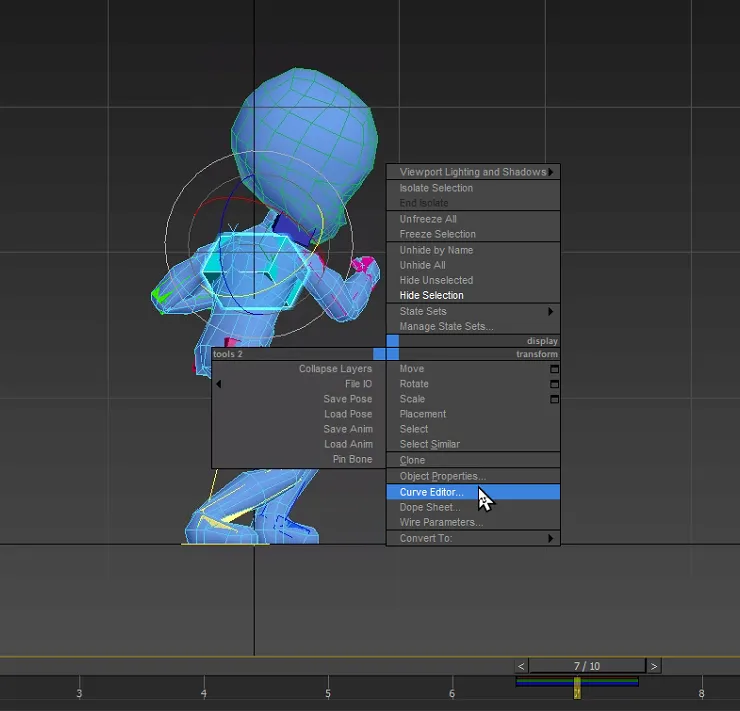Step time slider back with left arrow
The height and width of the screenshot is (711, 740).
point(521,666)
